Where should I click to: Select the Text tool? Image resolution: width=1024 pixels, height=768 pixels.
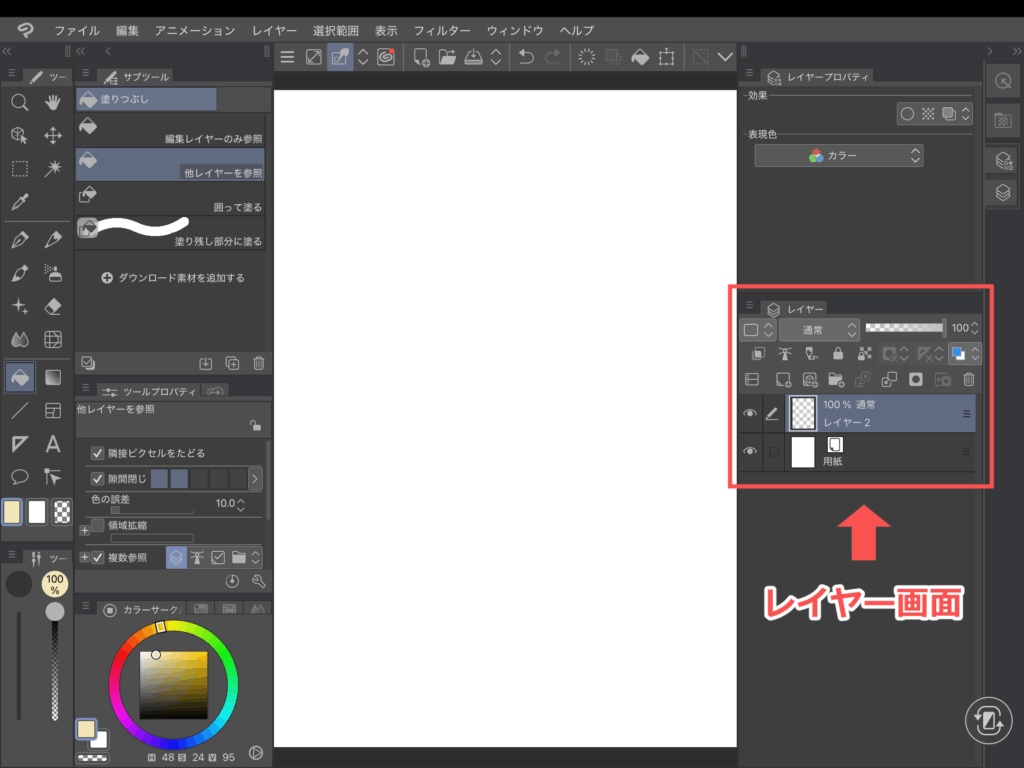[x=53, y=444]
